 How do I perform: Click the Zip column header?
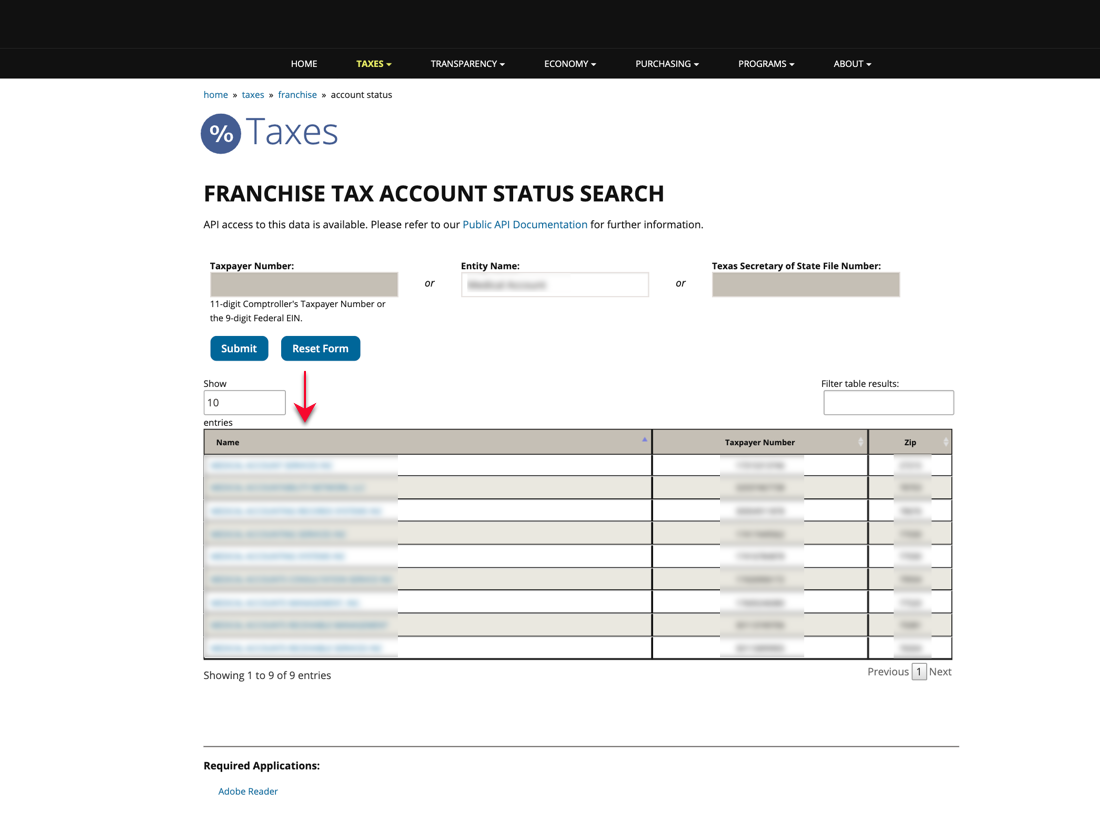(910, 442)
